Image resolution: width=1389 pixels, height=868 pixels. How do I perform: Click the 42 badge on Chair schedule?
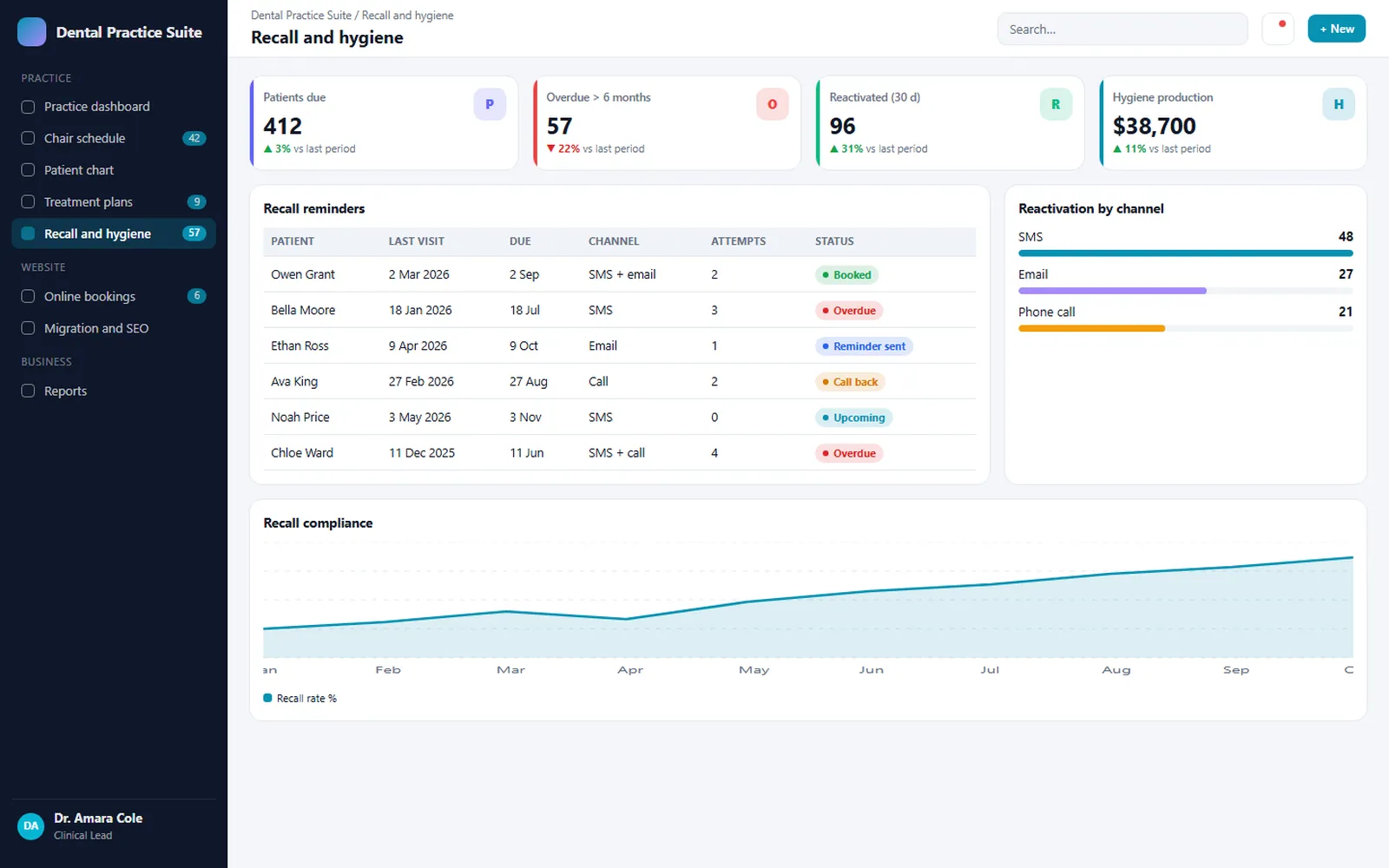(x=194, y=138)
